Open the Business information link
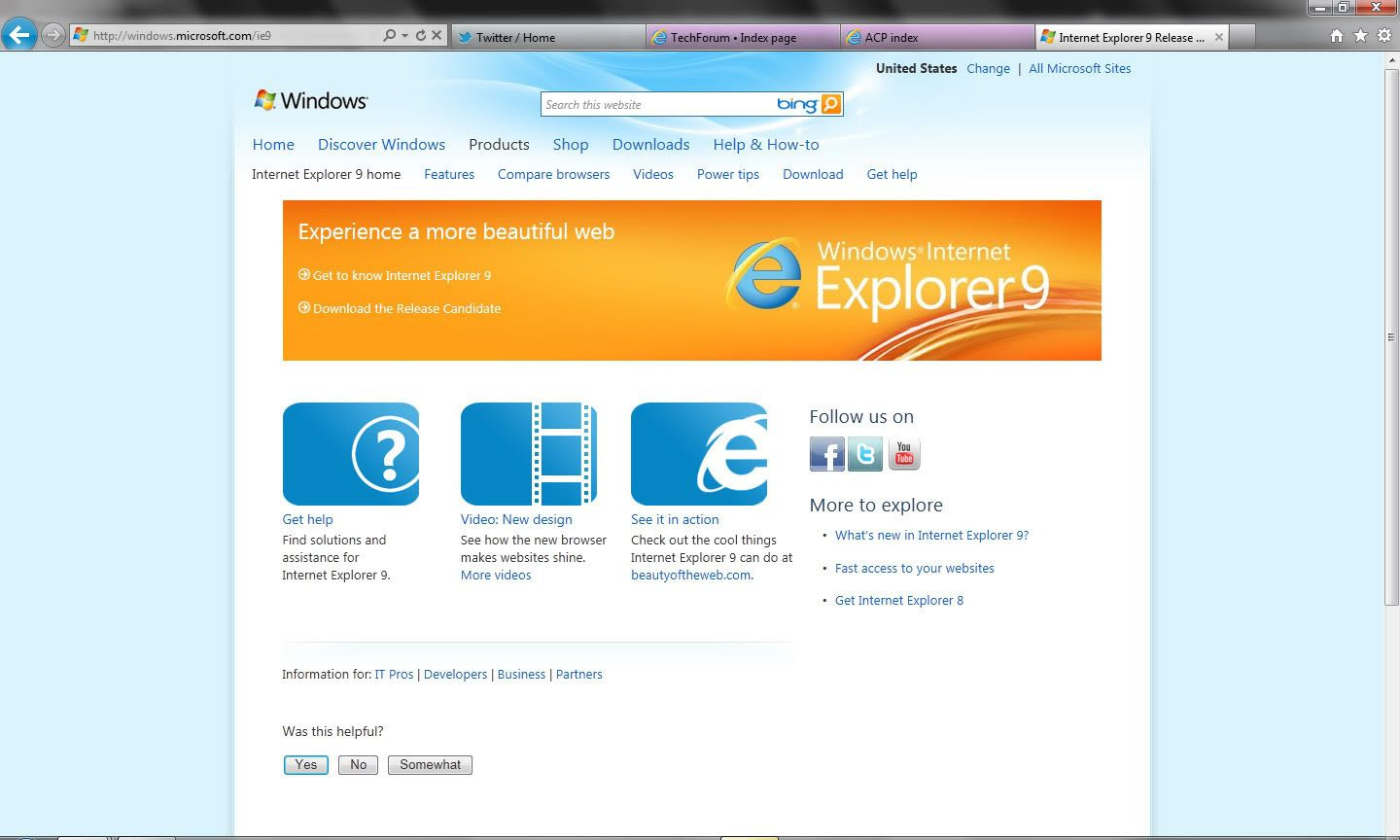 pyautogui.click(x=521, y=674)
